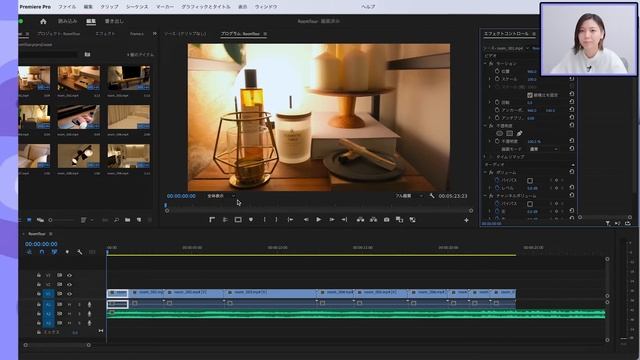The width and height of the screenshot is (640, 360).
Task: Step forward one frame in program monitor
Action: tap(332, 220)
